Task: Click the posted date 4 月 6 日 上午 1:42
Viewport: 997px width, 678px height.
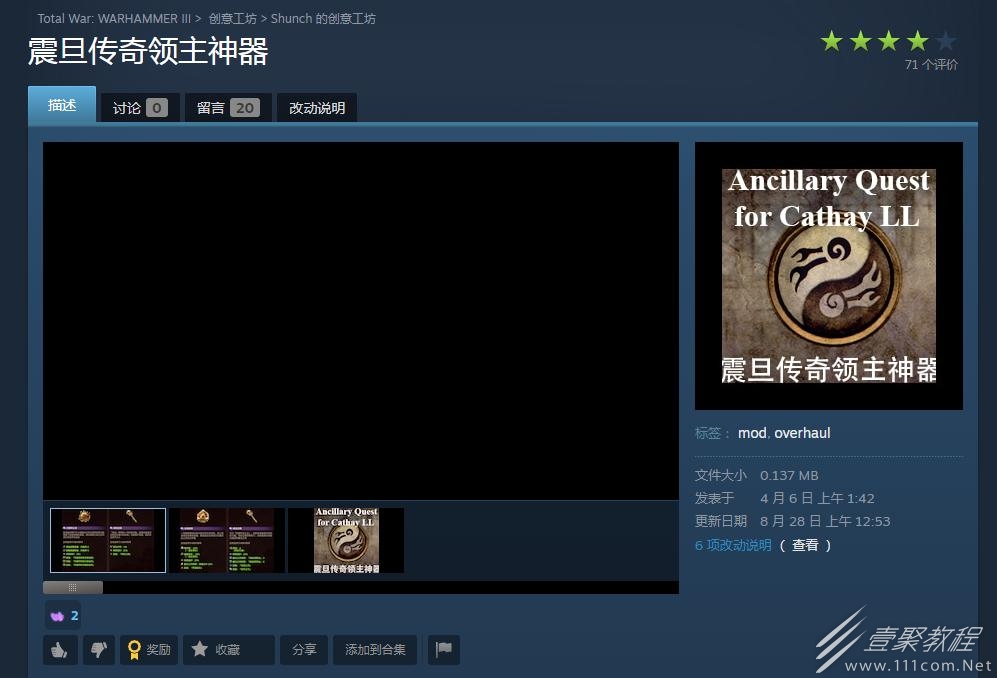Action: [x=817, y=498]
